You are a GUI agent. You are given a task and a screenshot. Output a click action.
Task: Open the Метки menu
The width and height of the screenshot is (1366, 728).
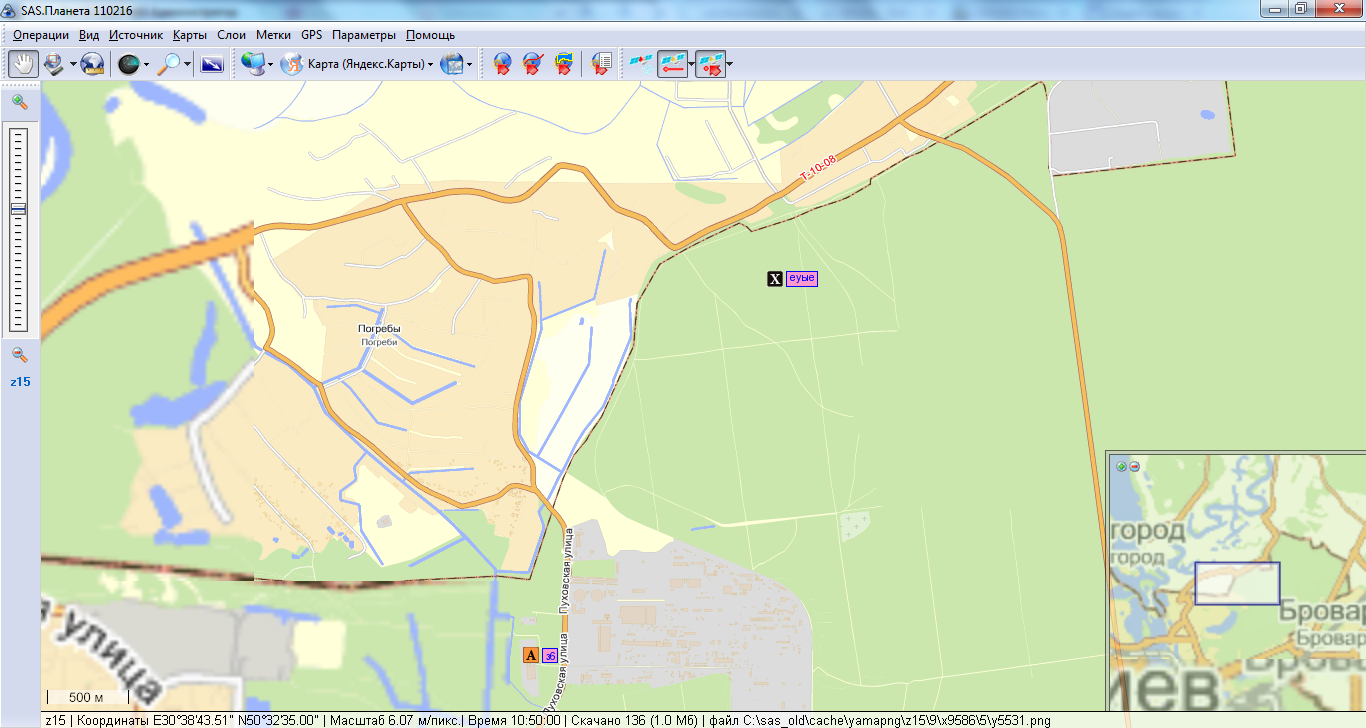[x=273, y=34]
